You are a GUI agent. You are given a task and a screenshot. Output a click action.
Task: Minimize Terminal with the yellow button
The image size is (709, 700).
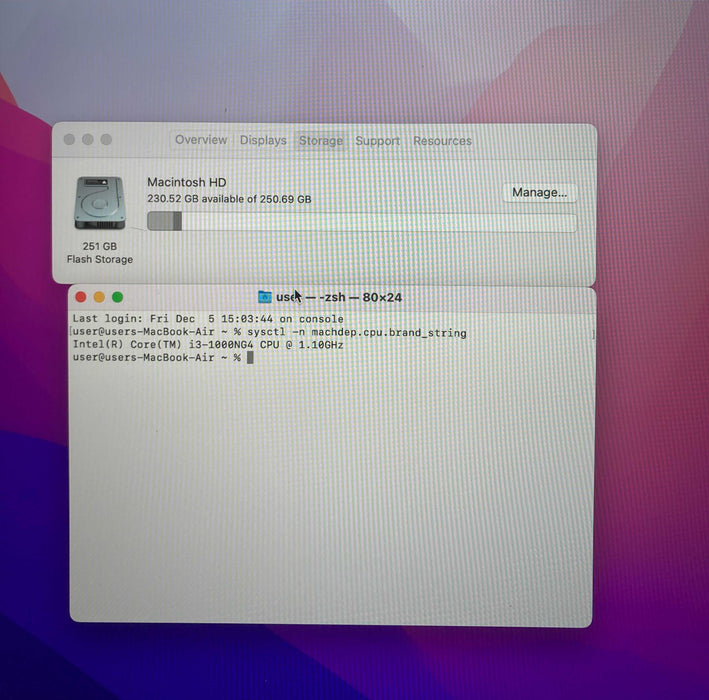coord(99,297)
